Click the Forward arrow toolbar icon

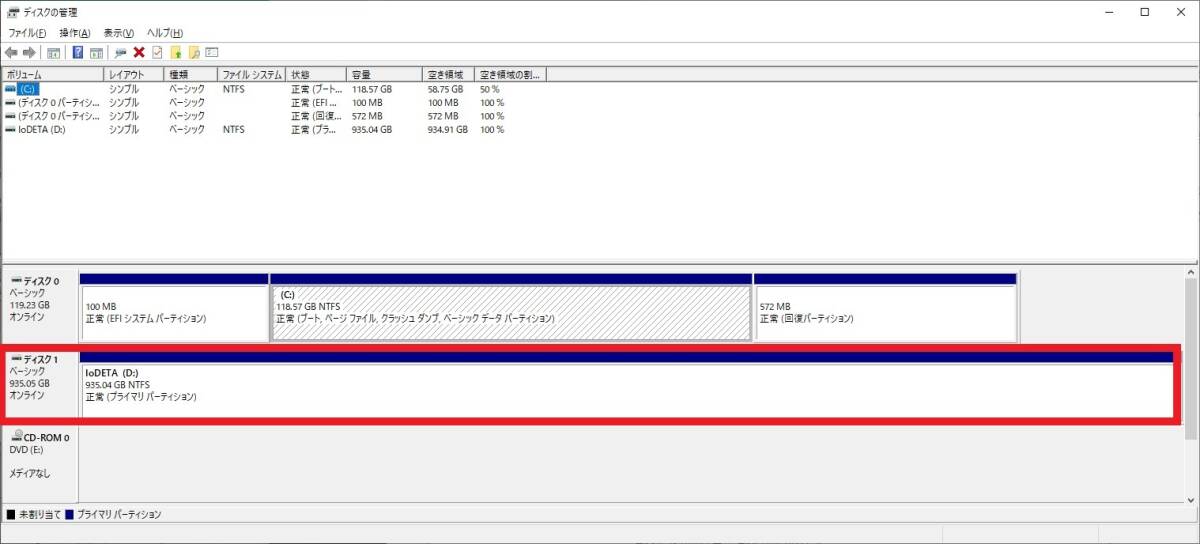(x=29, y=52)
